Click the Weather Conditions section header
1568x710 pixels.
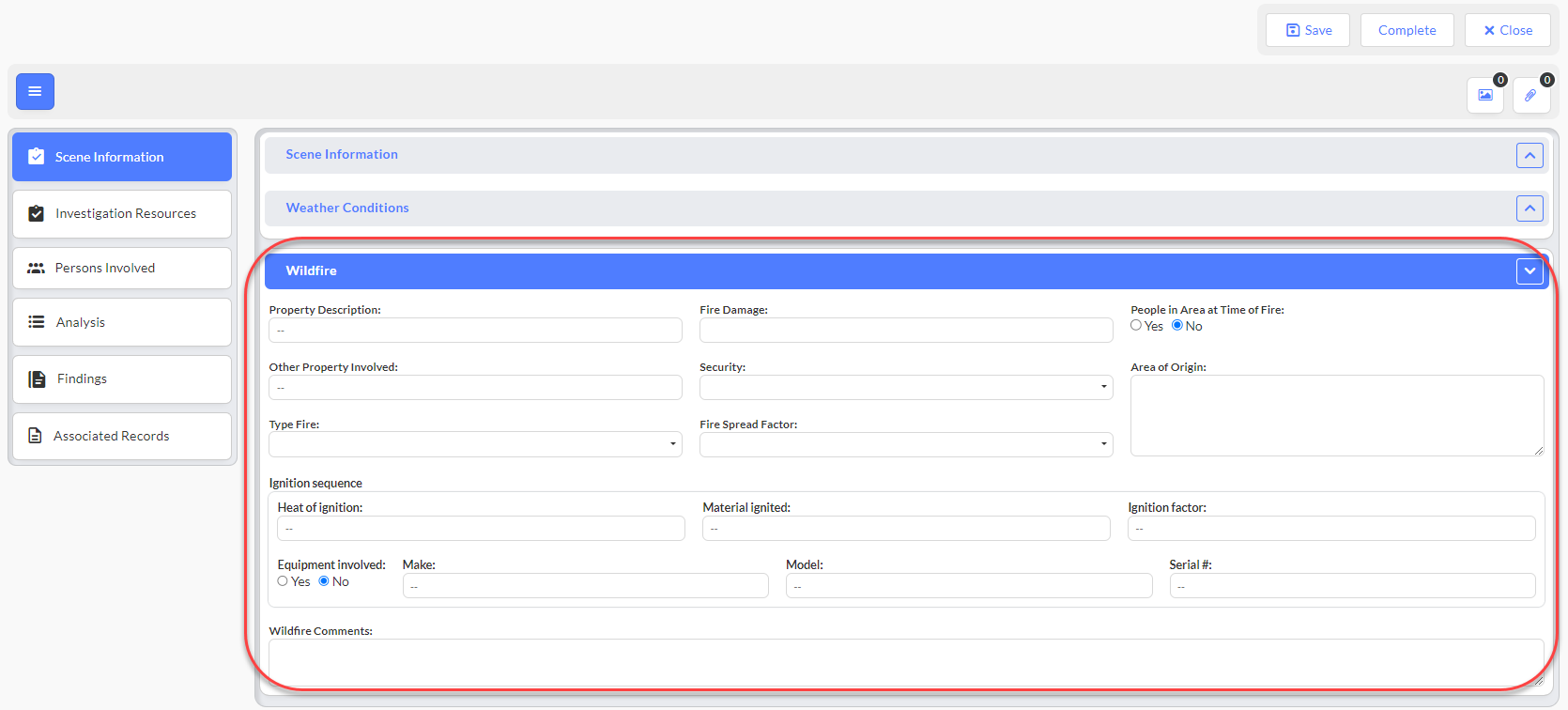pyautogui.click(x=906, y=208)
